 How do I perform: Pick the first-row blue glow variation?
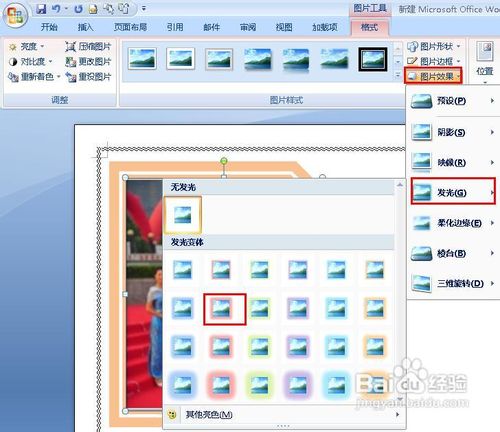[183, 270]
